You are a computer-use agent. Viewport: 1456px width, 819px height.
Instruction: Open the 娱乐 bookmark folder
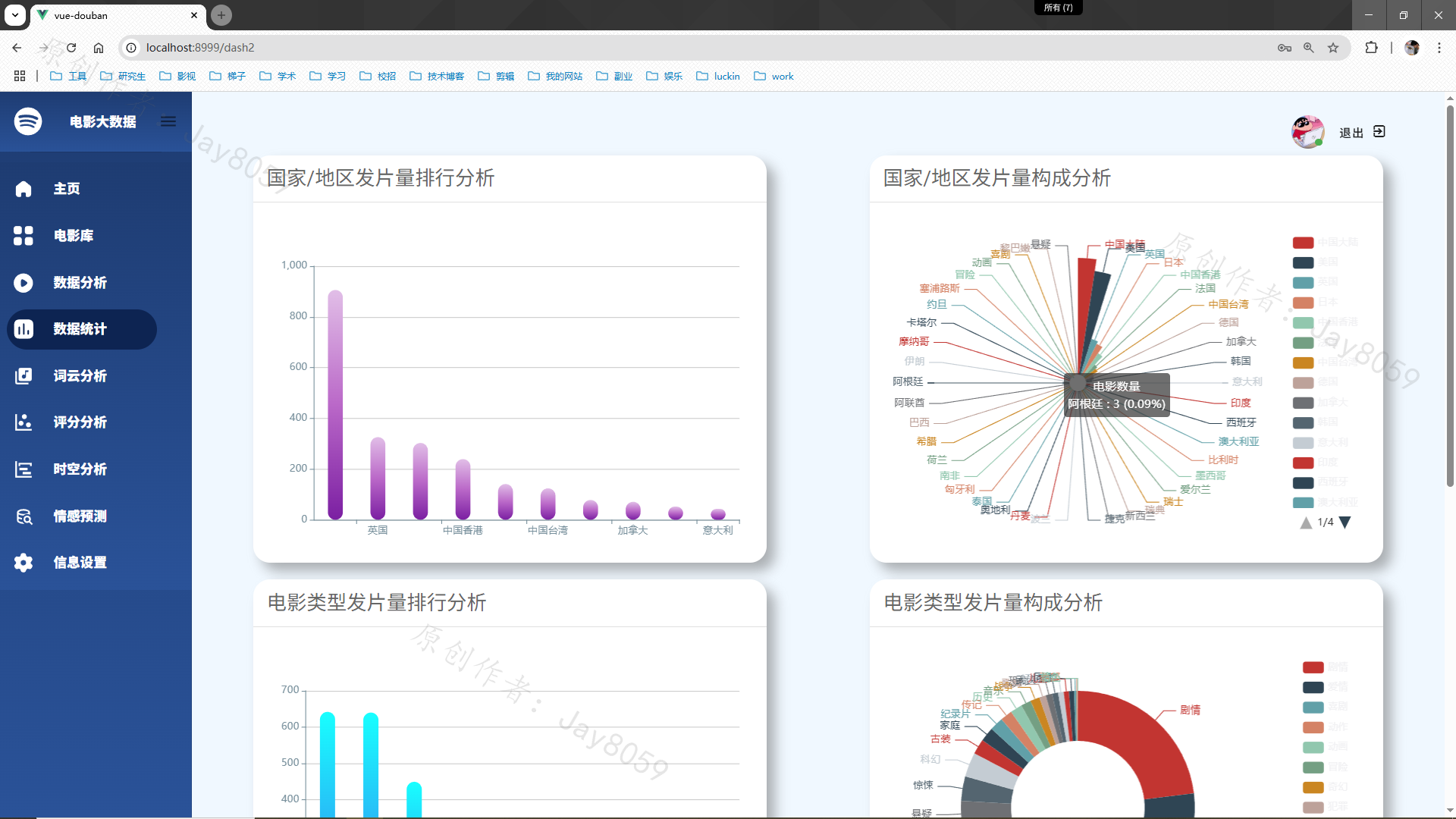click(x=664, y=76)
